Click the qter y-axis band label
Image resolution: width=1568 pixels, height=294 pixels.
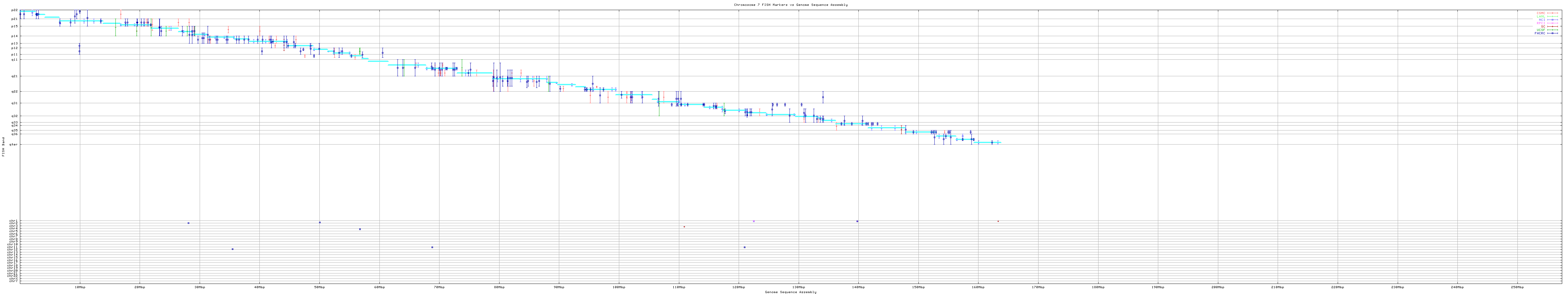(14, 144)
